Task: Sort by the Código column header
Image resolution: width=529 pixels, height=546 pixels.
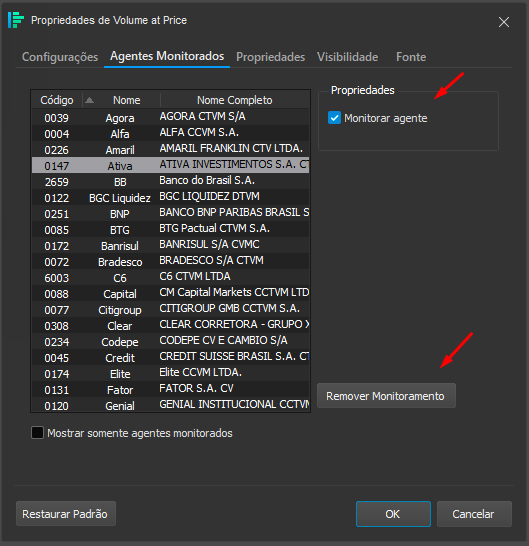Action: point(57,100)
